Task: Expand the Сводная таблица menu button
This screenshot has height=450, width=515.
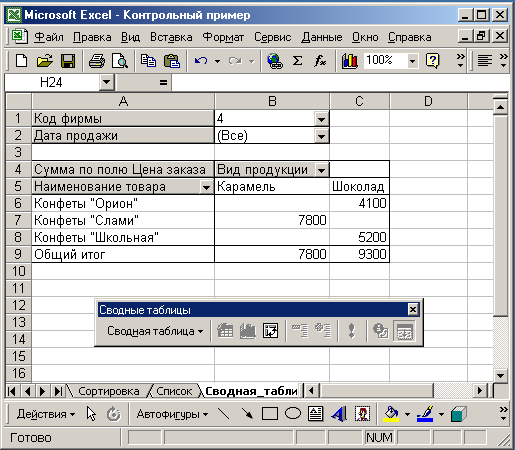Action: [x=155, y=331]
